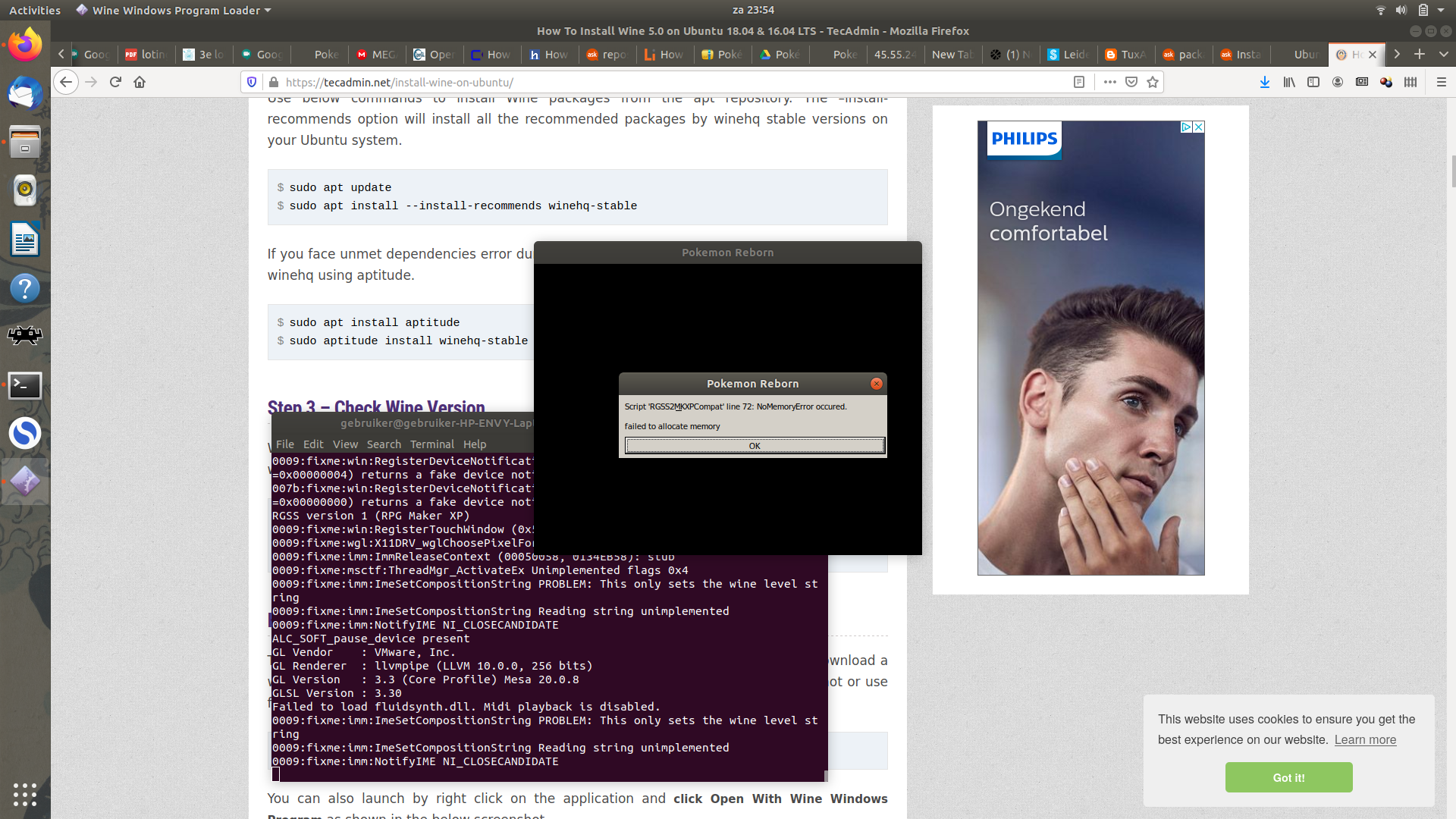Open the system status menu arrow
Viewport: 1456px width, 819px height.
[x=1441, y=10]
